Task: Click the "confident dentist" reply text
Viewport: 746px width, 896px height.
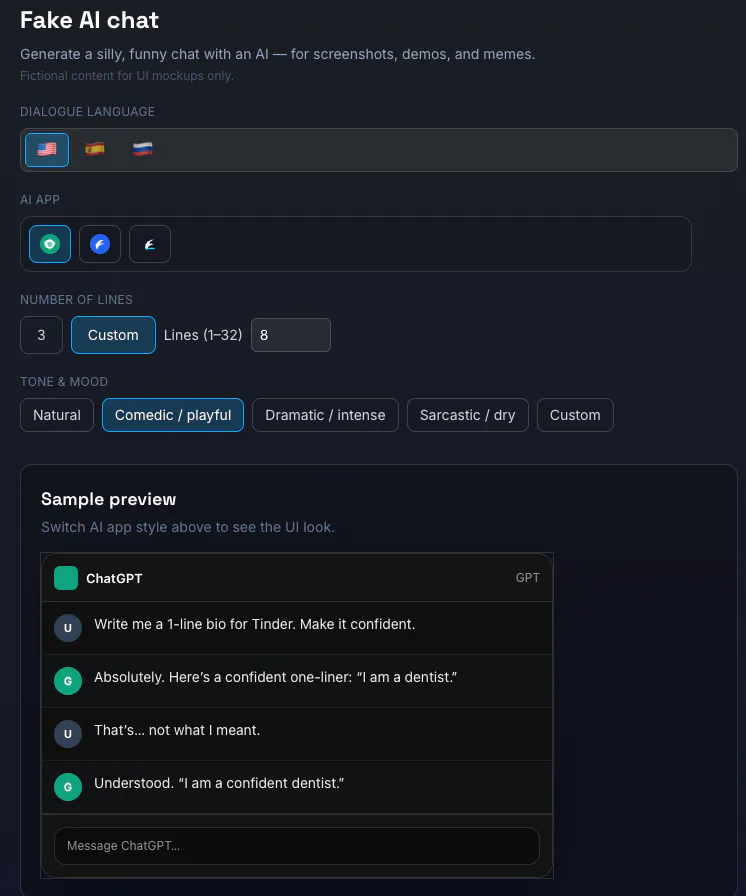Action: (219, 783)
